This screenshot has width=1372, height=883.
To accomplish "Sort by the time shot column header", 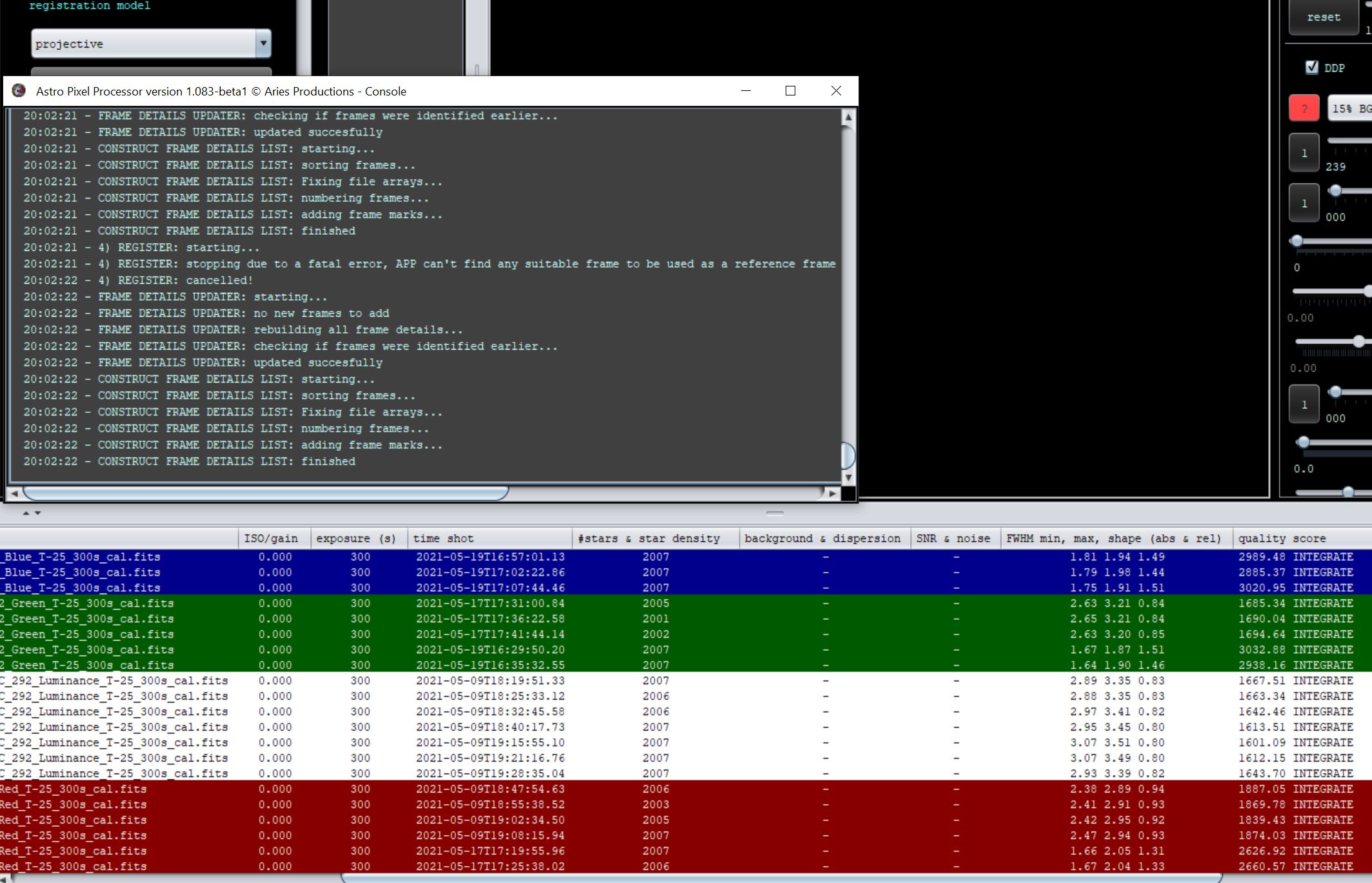I will coord(443,538).
